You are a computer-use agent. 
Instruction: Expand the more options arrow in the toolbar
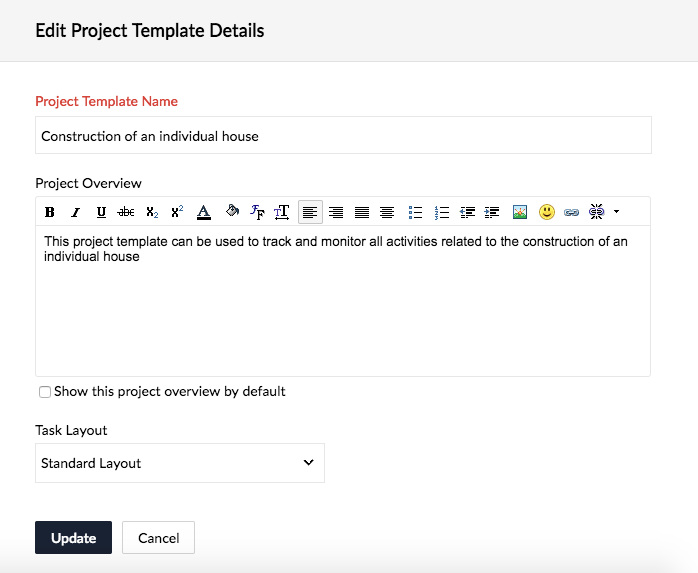(x=617, y=212)
